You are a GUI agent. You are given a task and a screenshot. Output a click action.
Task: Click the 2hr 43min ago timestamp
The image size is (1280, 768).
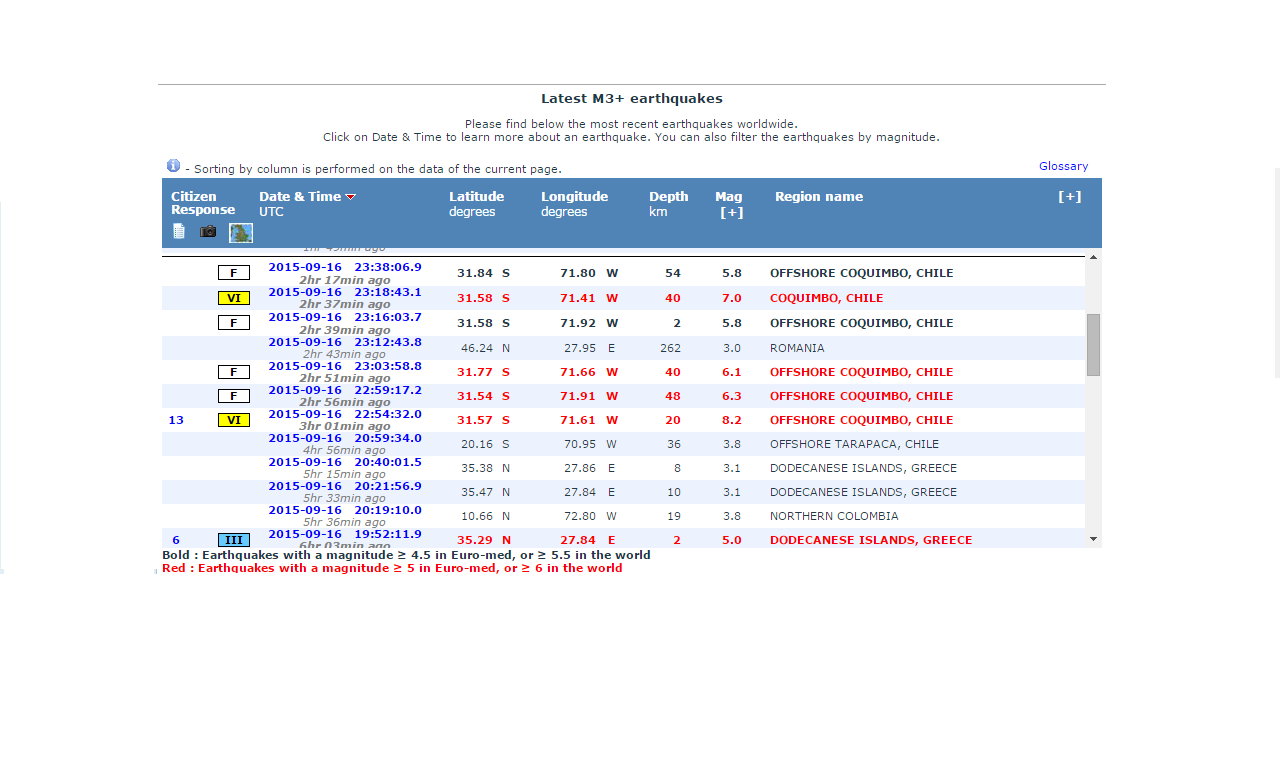(x=344, y=354)
